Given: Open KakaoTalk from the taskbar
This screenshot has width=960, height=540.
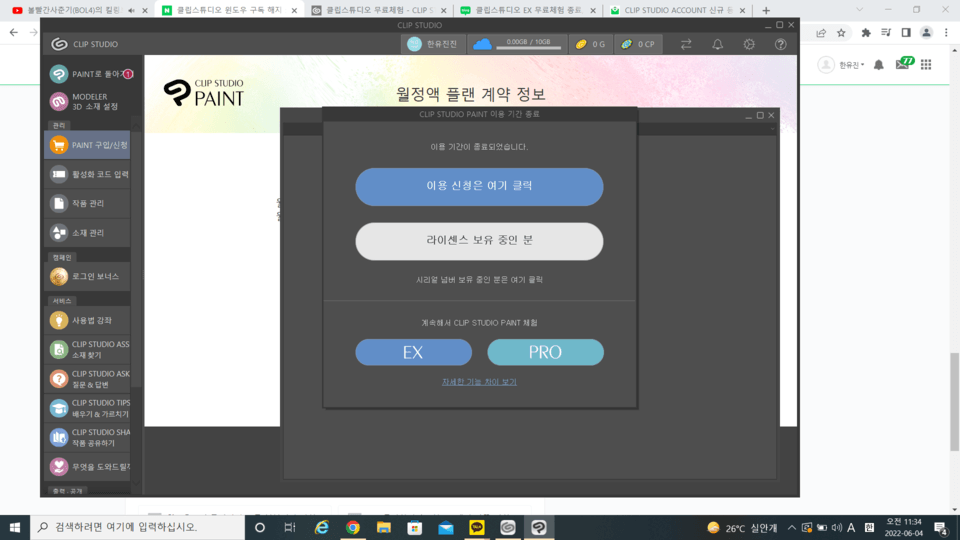Looking at the screenshot, I should [x=476, y=527].
